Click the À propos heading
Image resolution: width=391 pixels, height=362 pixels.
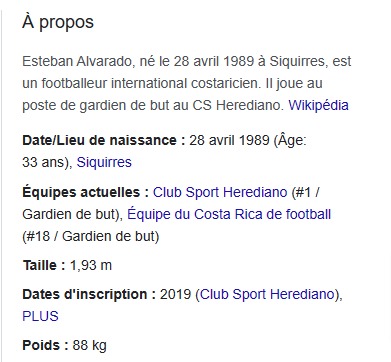click(58, 23)
